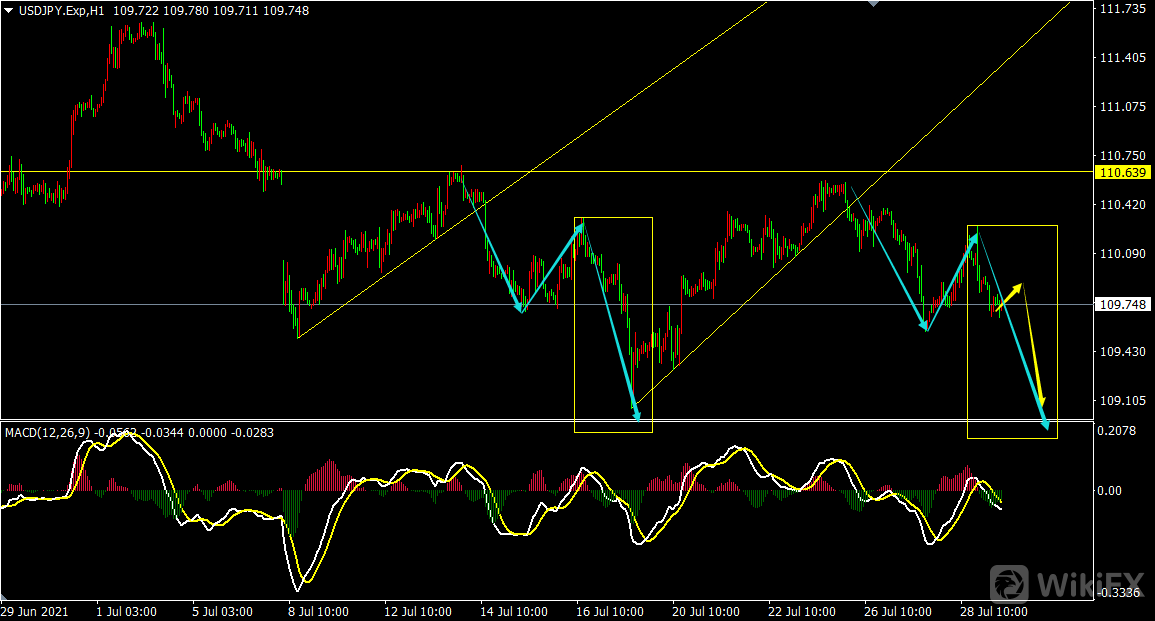This screenshot has height=621, width=1155.
Task: Click the MACD 0.00 scale level
Action: coord(1110,490)
